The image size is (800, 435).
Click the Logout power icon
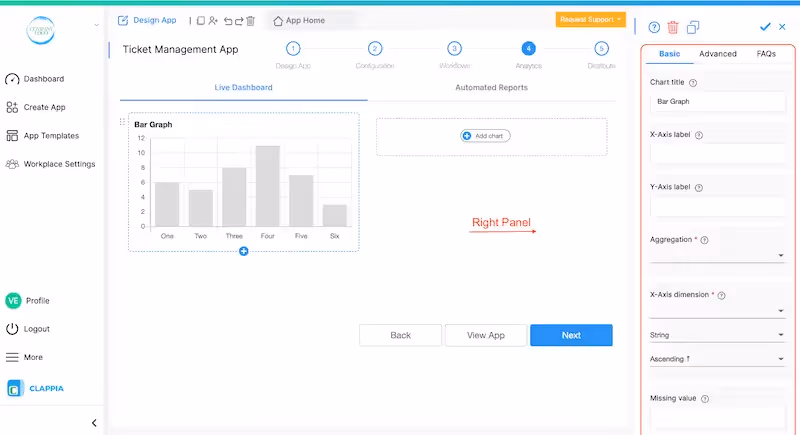coord(12,329)
